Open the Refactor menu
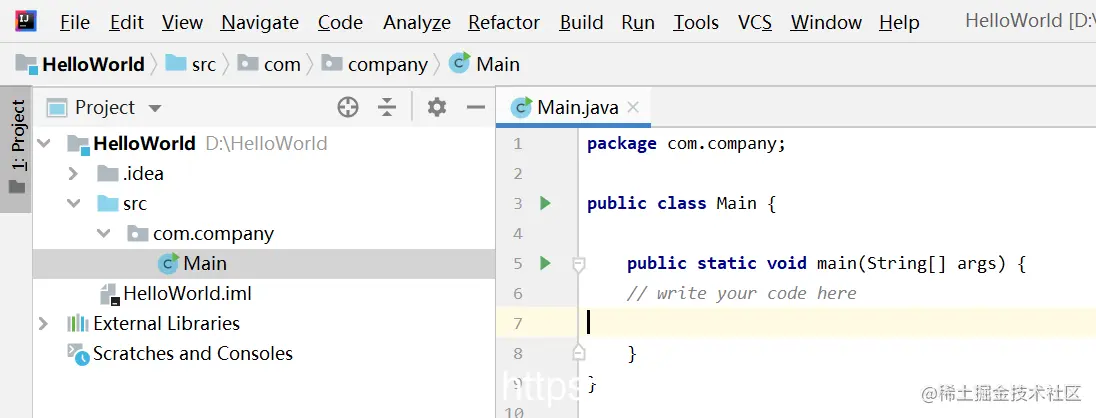 (x=504, y=22)
